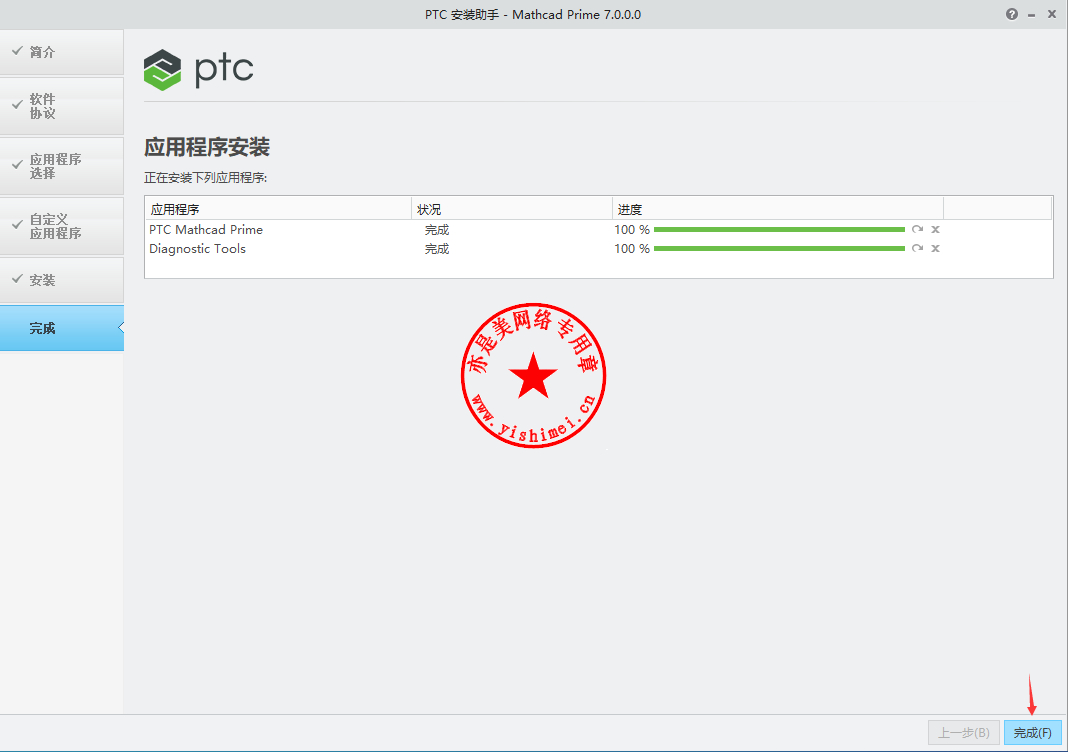The height and width of the screenshot is (752, 1068).
Task: Click the Diagnostic Tools progress bar
Action: click(779, 249)
